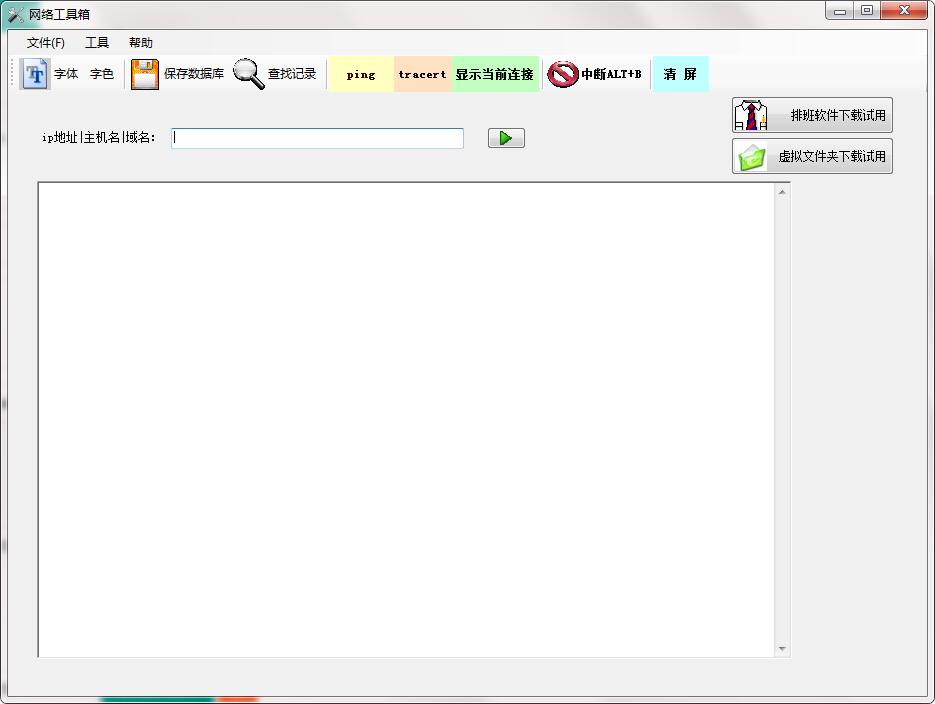935x704 pixels.
Task: Run the ping command button
Action: [361, 74]
